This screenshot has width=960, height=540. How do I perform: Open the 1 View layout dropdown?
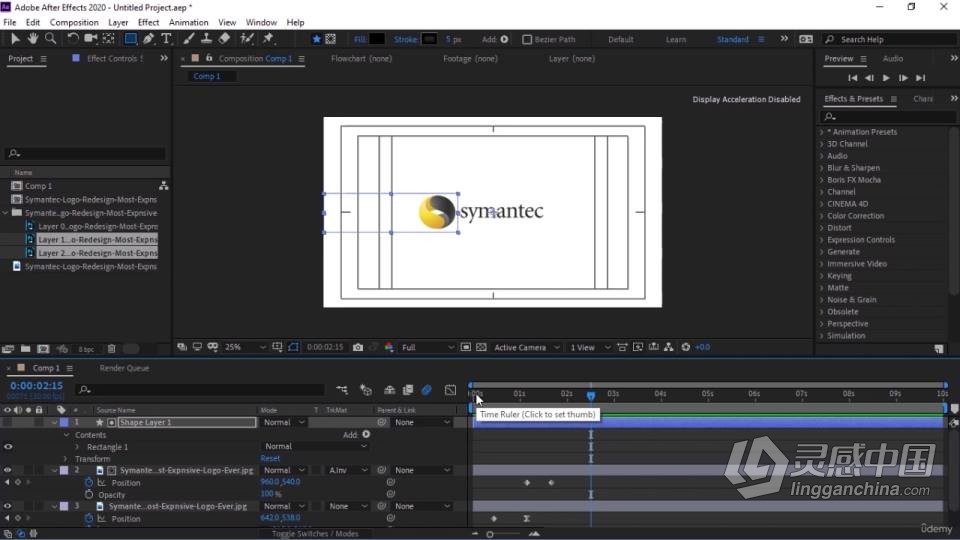(x=590, y=347)
